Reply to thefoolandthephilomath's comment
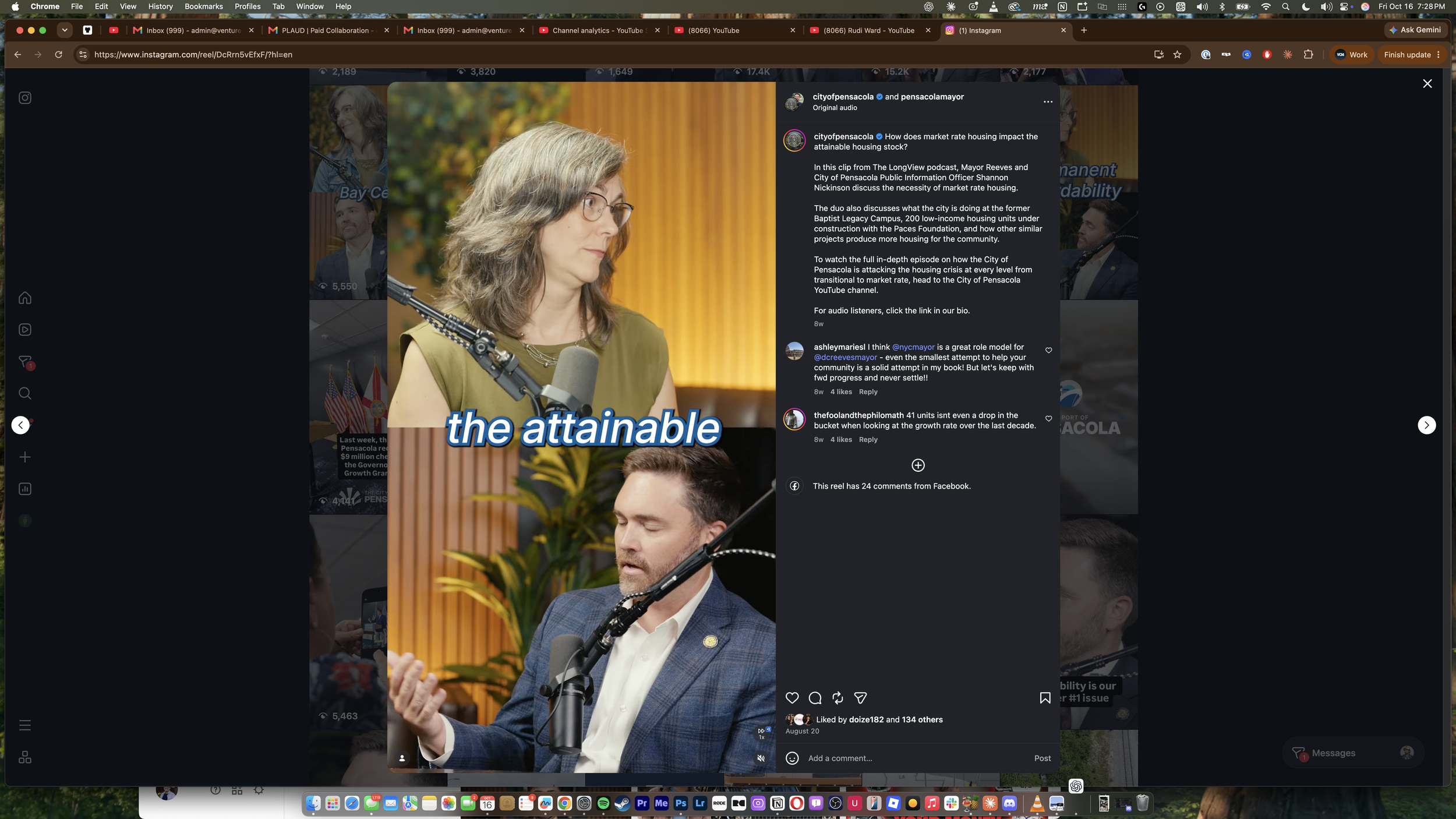This screenshot has height=819, width=1456. click(868, 440)
